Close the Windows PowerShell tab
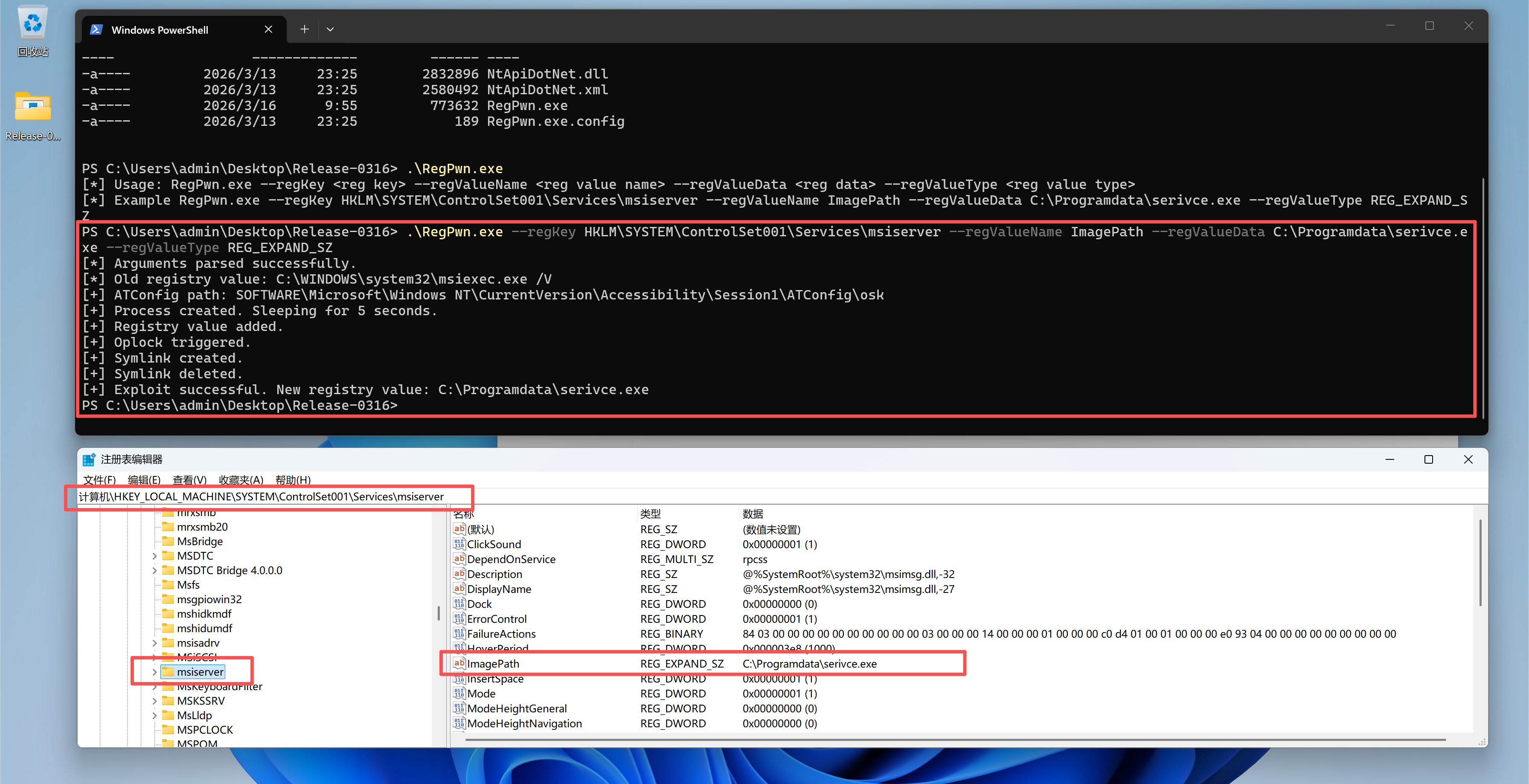Viewport: 1529px width, 784px height. [268, 29]
